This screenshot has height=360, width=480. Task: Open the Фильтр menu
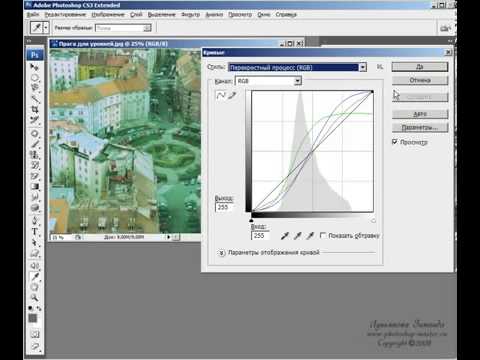tap(191, 15)
